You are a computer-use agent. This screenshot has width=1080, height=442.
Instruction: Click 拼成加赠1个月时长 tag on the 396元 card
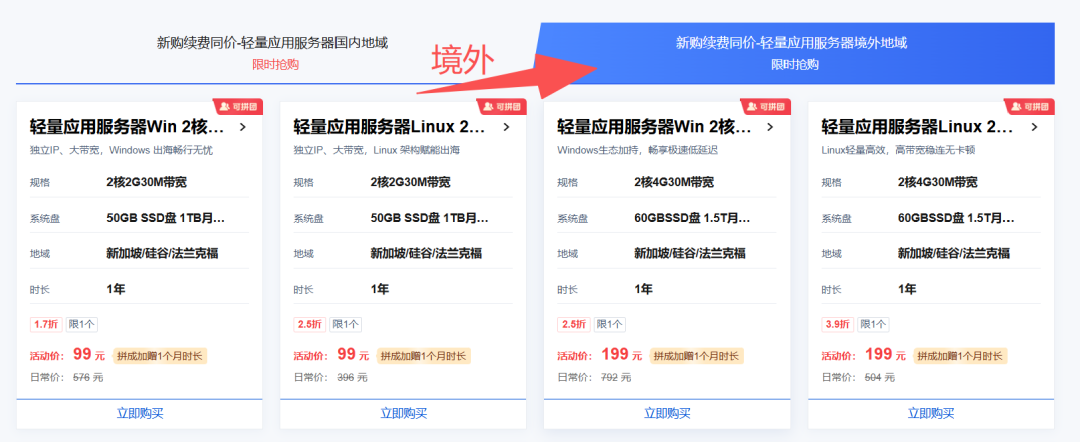tap(424, 356)
